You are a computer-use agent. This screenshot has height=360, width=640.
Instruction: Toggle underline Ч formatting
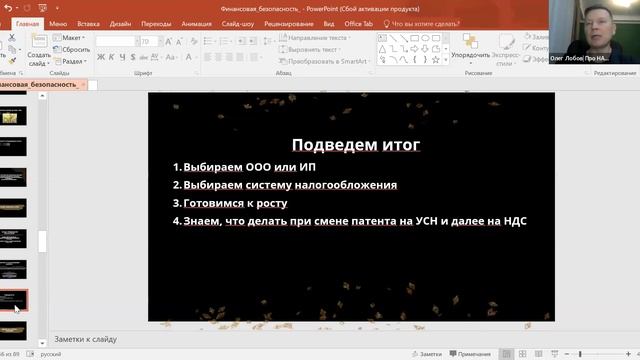[x=122, y=57]
